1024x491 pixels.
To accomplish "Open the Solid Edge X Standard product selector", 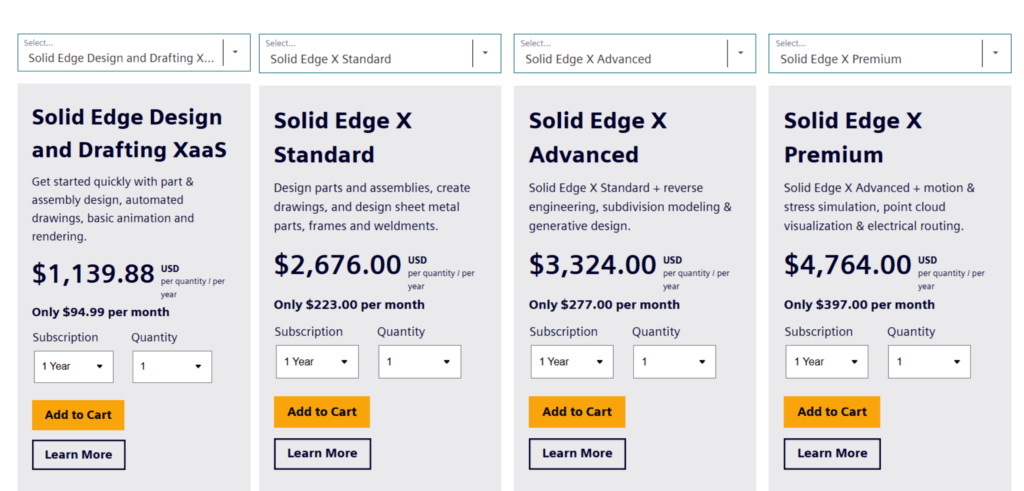I will point(379,53).
